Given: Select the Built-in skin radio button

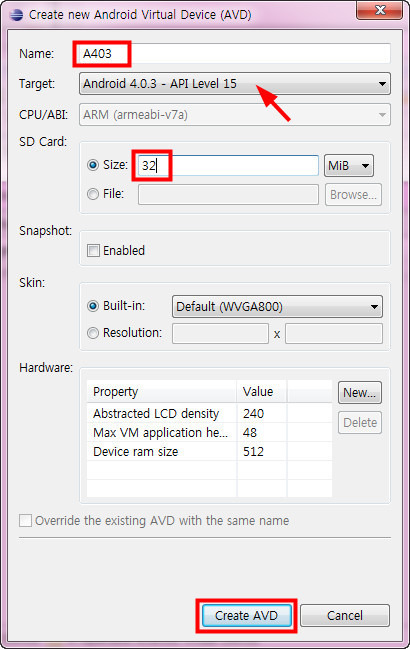Looking at the screenshot, I should (93, 306).
